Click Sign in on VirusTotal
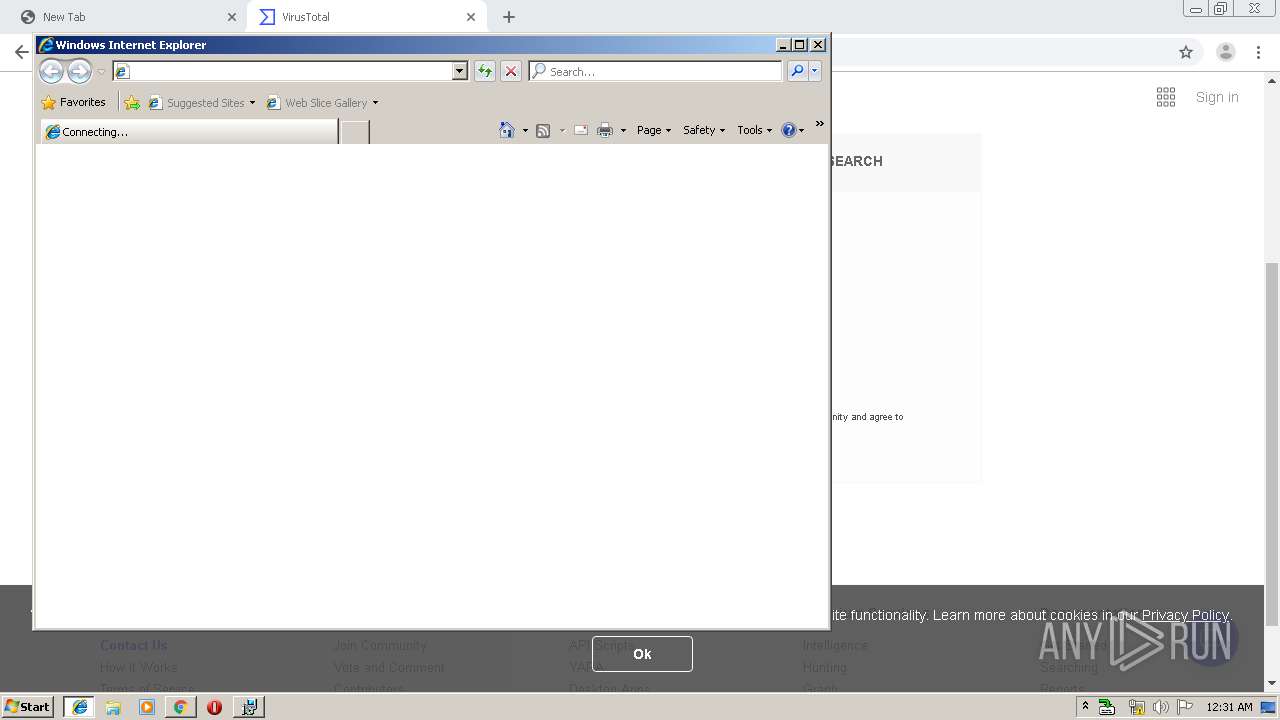 pyautogui.click(x=1217, y=97)
